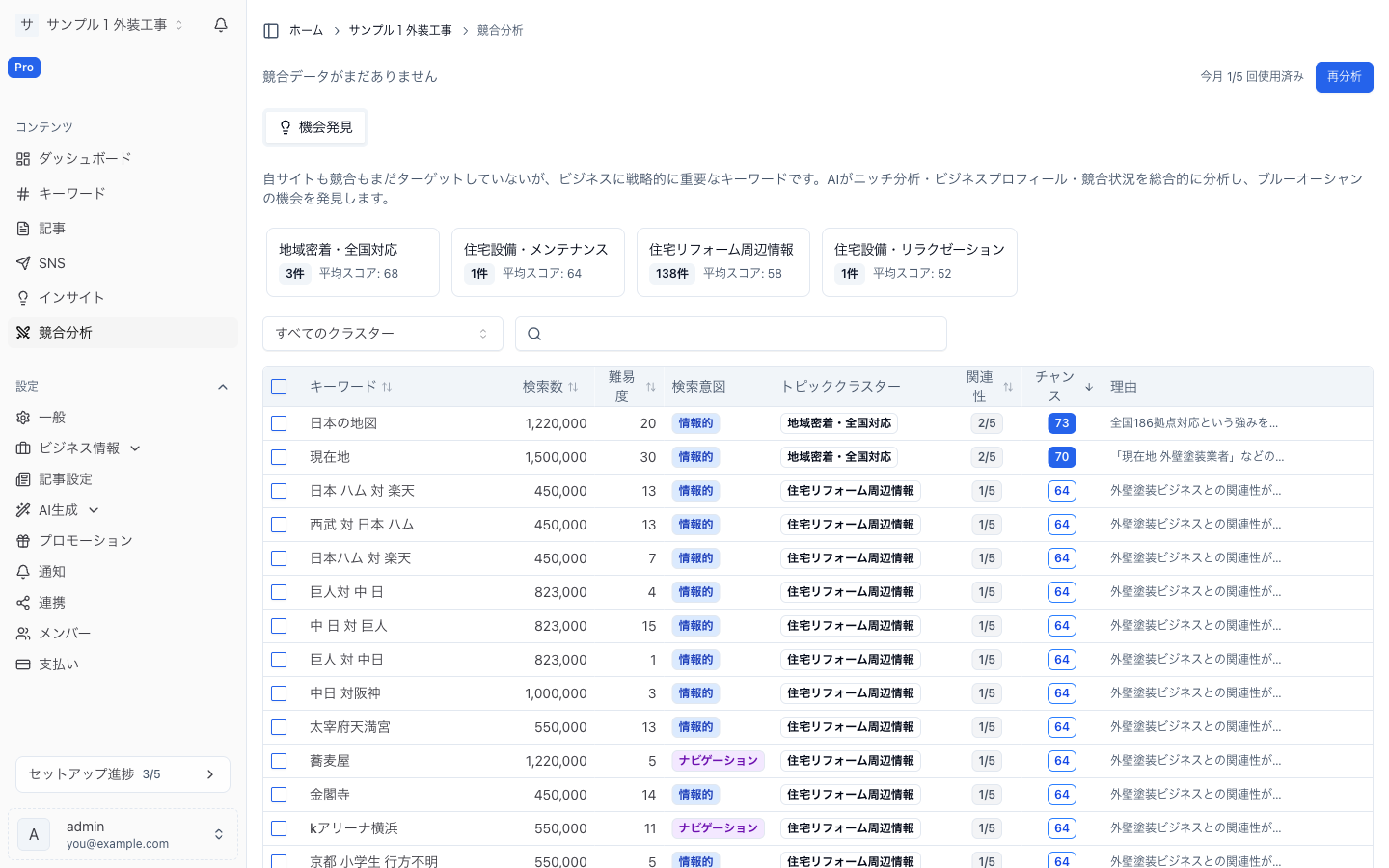
Task: Check the 現在地 row checkbox
Action: [x=279, y=457]
